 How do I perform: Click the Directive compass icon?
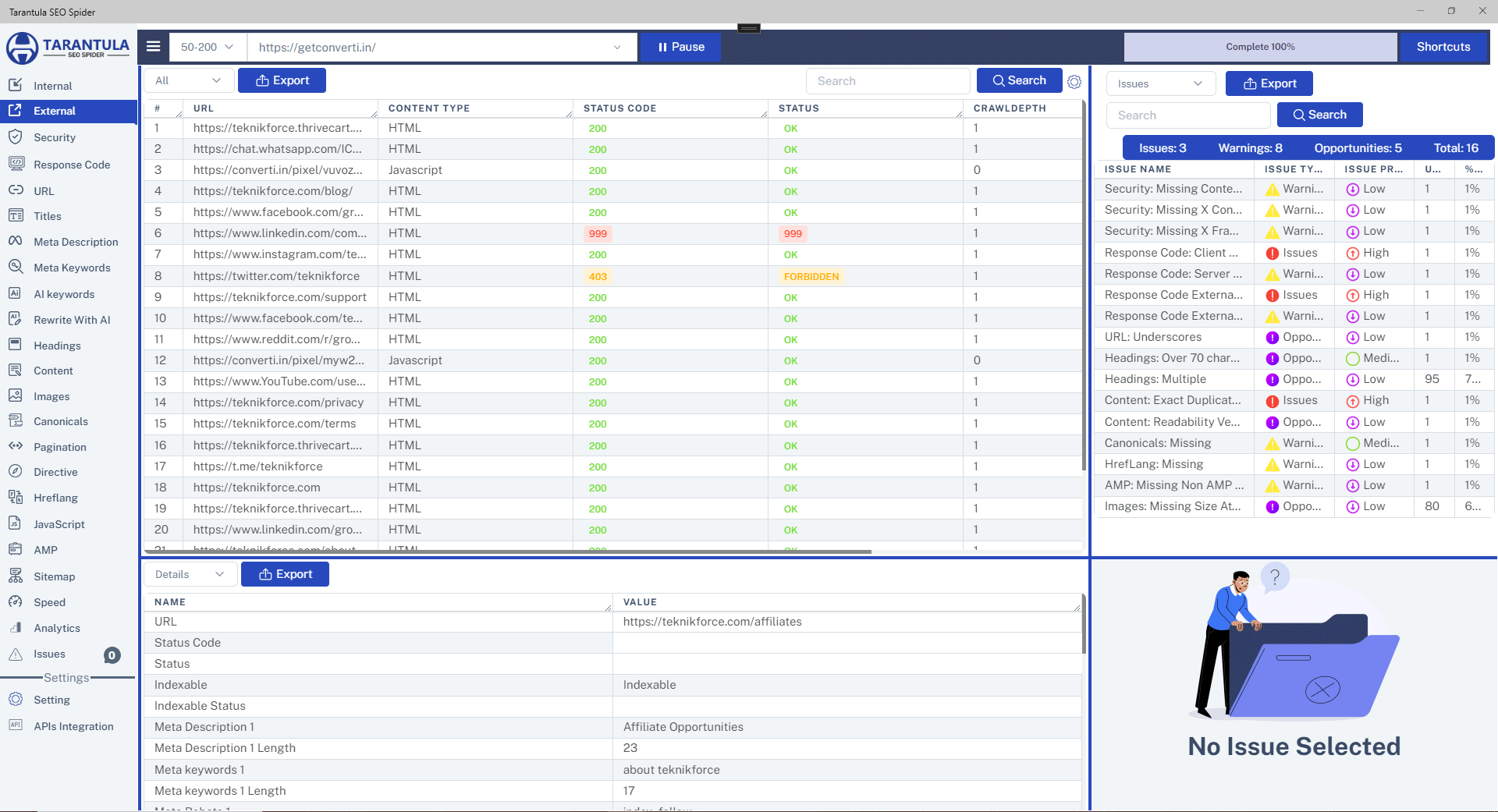[16, 471]
